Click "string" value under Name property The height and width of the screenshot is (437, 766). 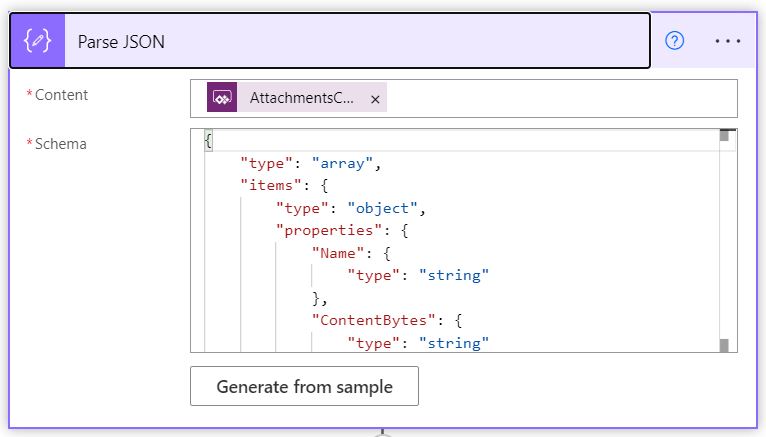coord(454,275)
